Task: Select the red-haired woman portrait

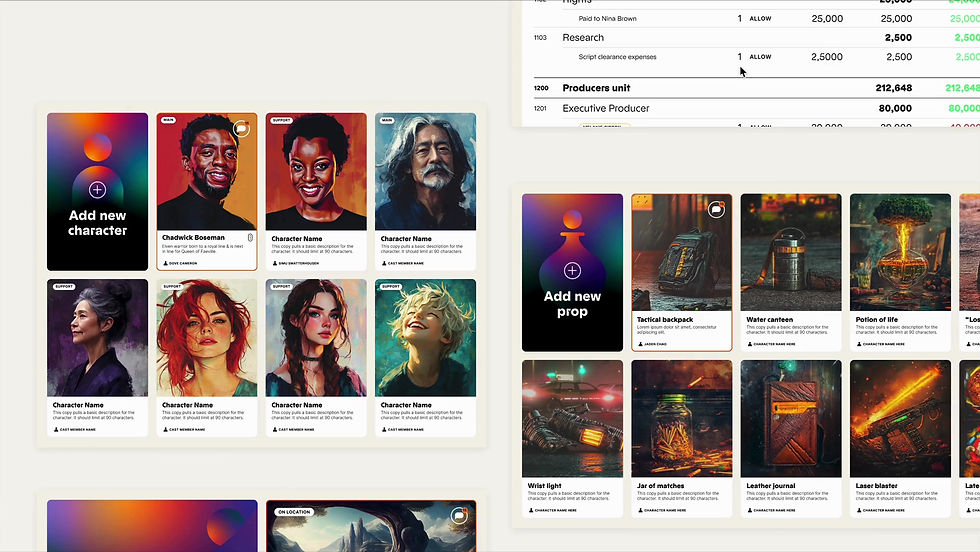Action: pos(207,338)
